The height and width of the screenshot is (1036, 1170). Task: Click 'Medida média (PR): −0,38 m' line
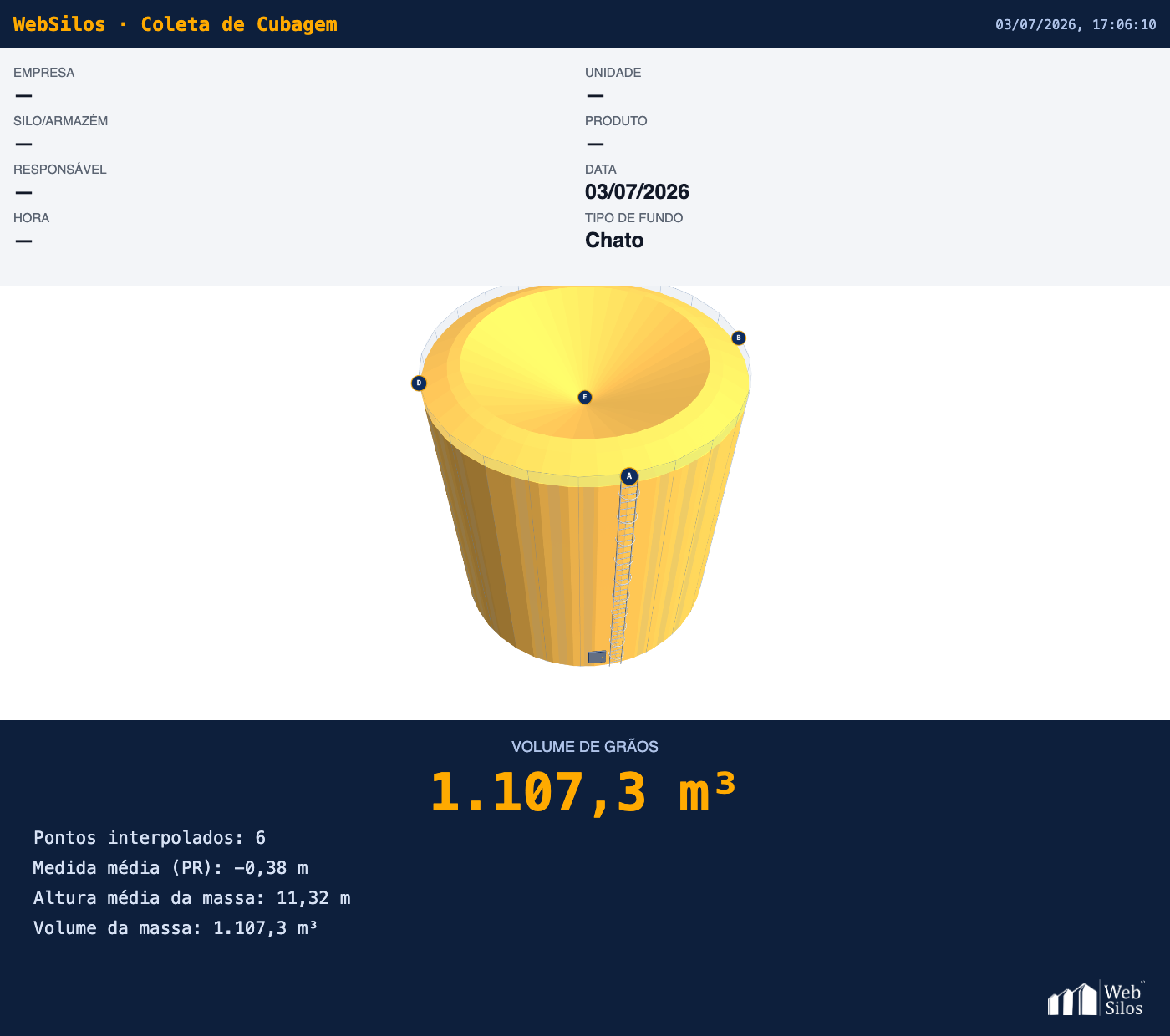pyautogui.click(x=170, y=868)
